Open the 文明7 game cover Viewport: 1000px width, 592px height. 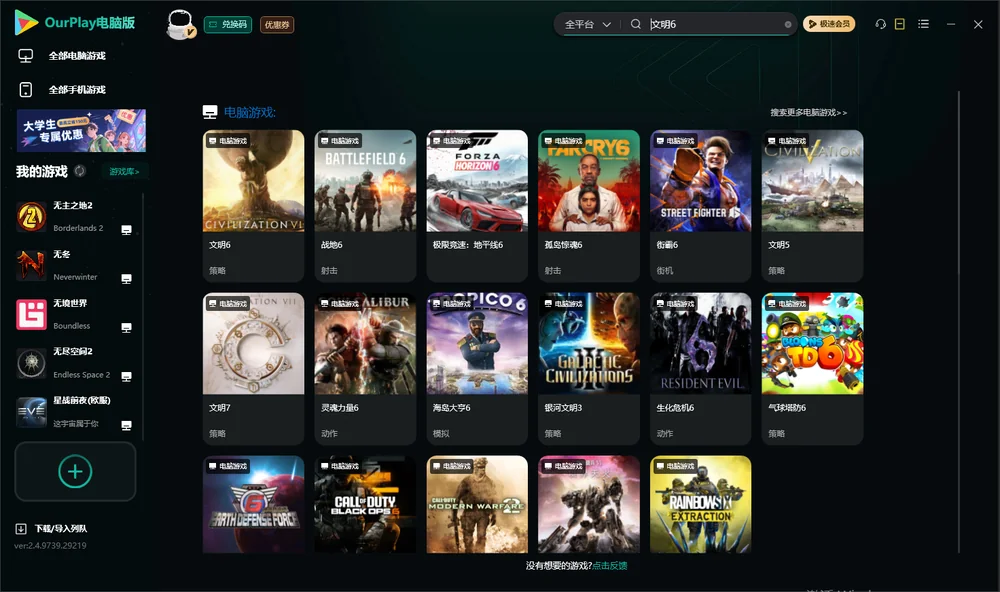[x=253, y=343]
